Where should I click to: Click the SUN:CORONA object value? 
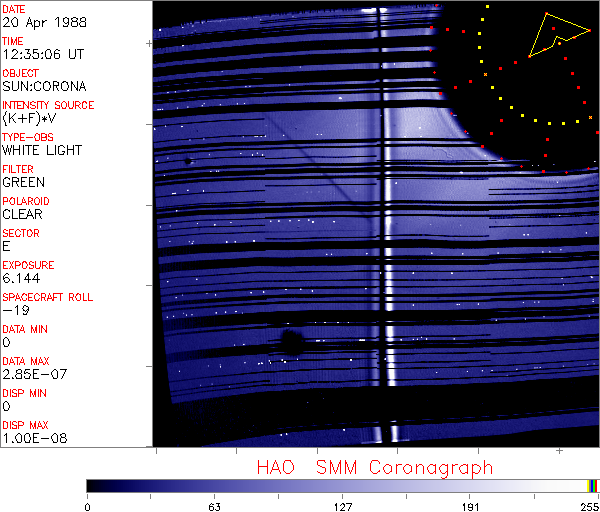pyautogui.click(x=44, y=87)
